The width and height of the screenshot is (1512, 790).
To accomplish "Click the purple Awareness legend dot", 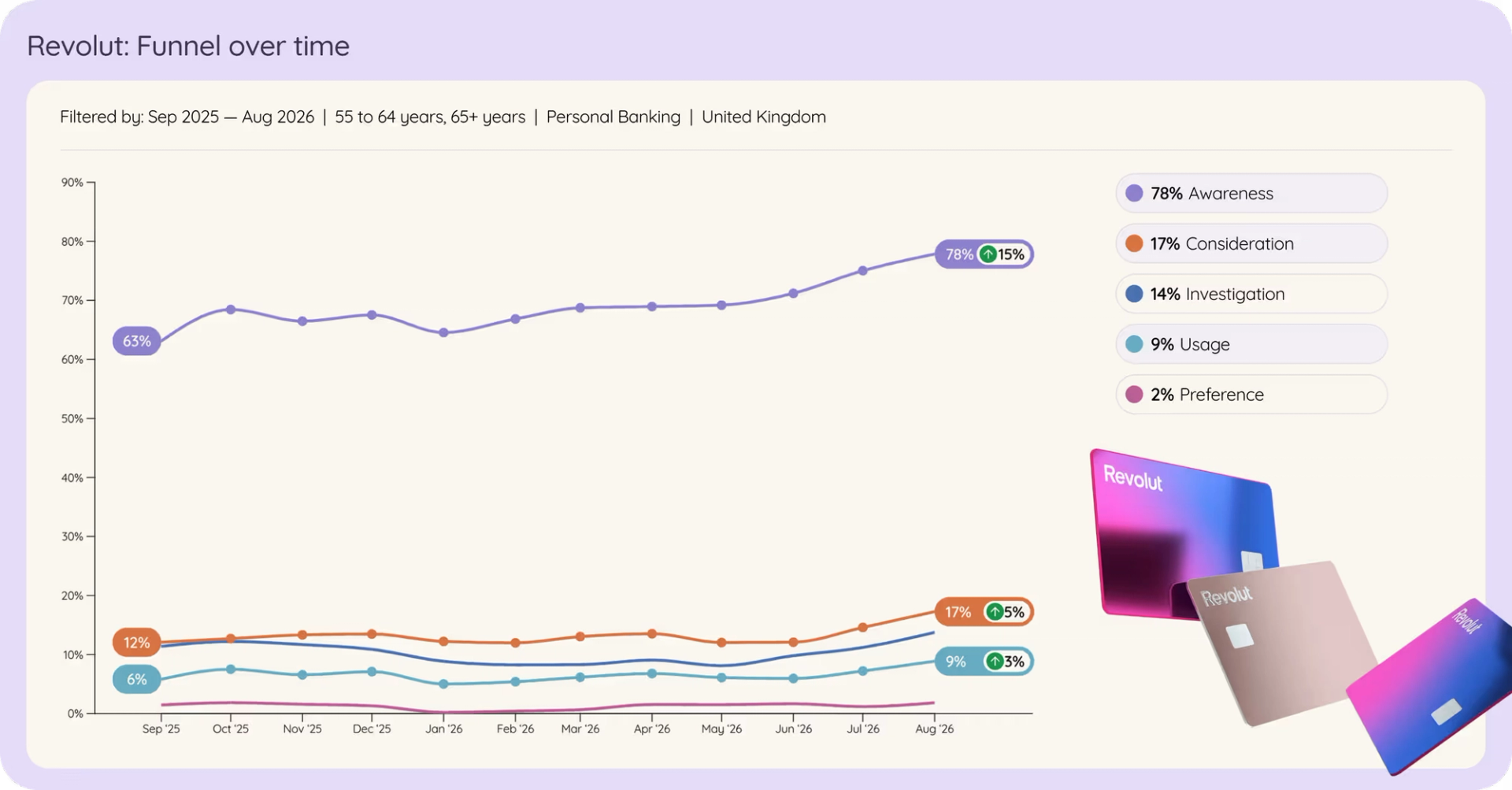I will click(x=1134, y=193).
